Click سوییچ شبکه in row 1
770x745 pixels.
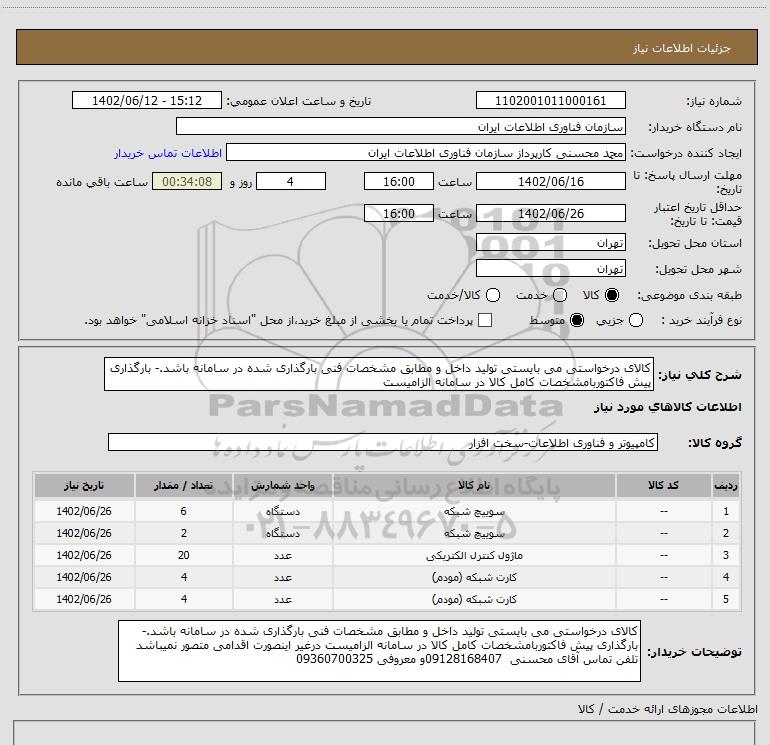(474, 511)
